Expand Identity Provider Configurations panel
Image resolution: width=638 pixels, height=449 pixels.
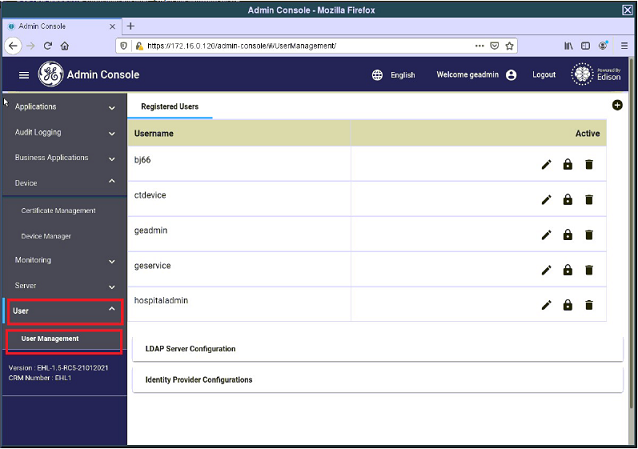coord(376,380)
